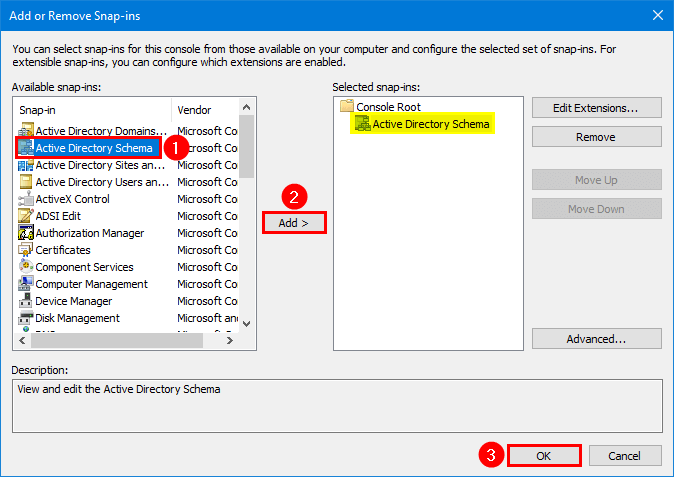
Task: Click the horizontal scroll left arrow
Action: coord(22,340)
